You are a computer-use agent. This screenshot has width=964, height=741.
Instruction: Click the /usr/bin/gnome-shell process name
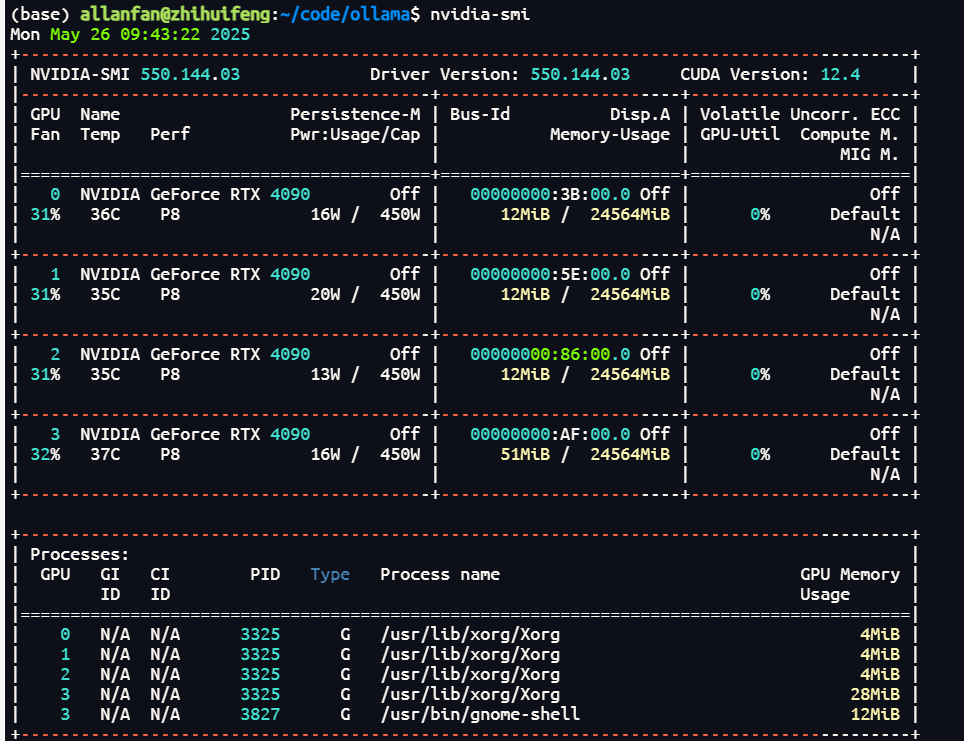[x=480, y=714]
